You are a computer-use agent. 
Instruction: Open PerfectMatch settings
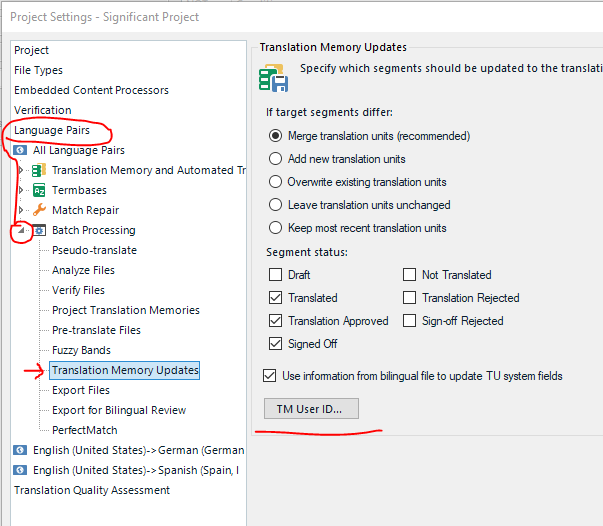point(85,430)
